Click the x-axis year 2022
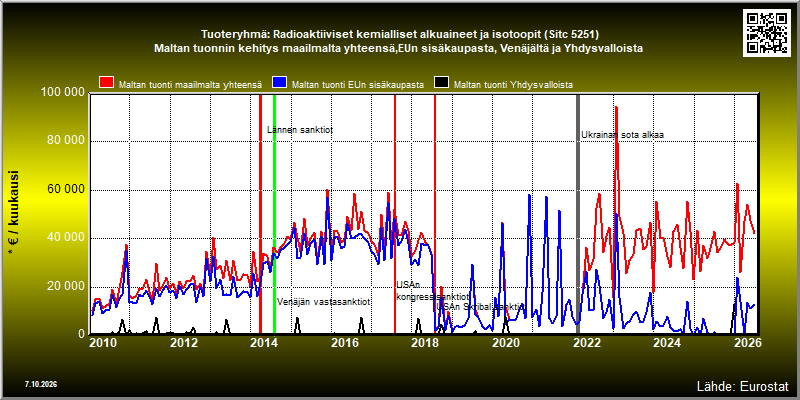This screenshot has width=800, height=400. point(586,343)
